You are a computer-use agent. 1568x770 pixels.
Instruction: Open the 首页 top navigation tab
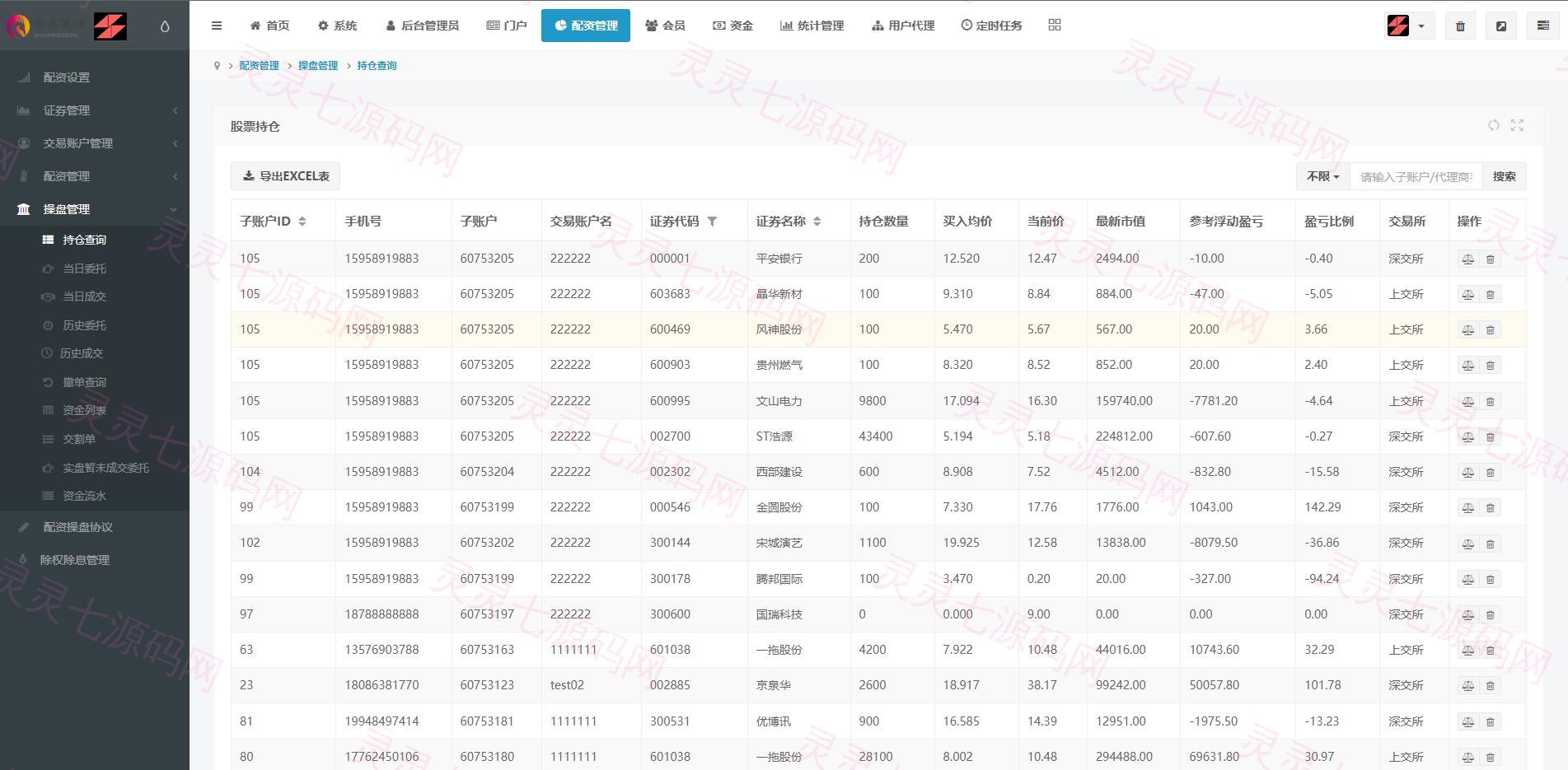[269, 26]
